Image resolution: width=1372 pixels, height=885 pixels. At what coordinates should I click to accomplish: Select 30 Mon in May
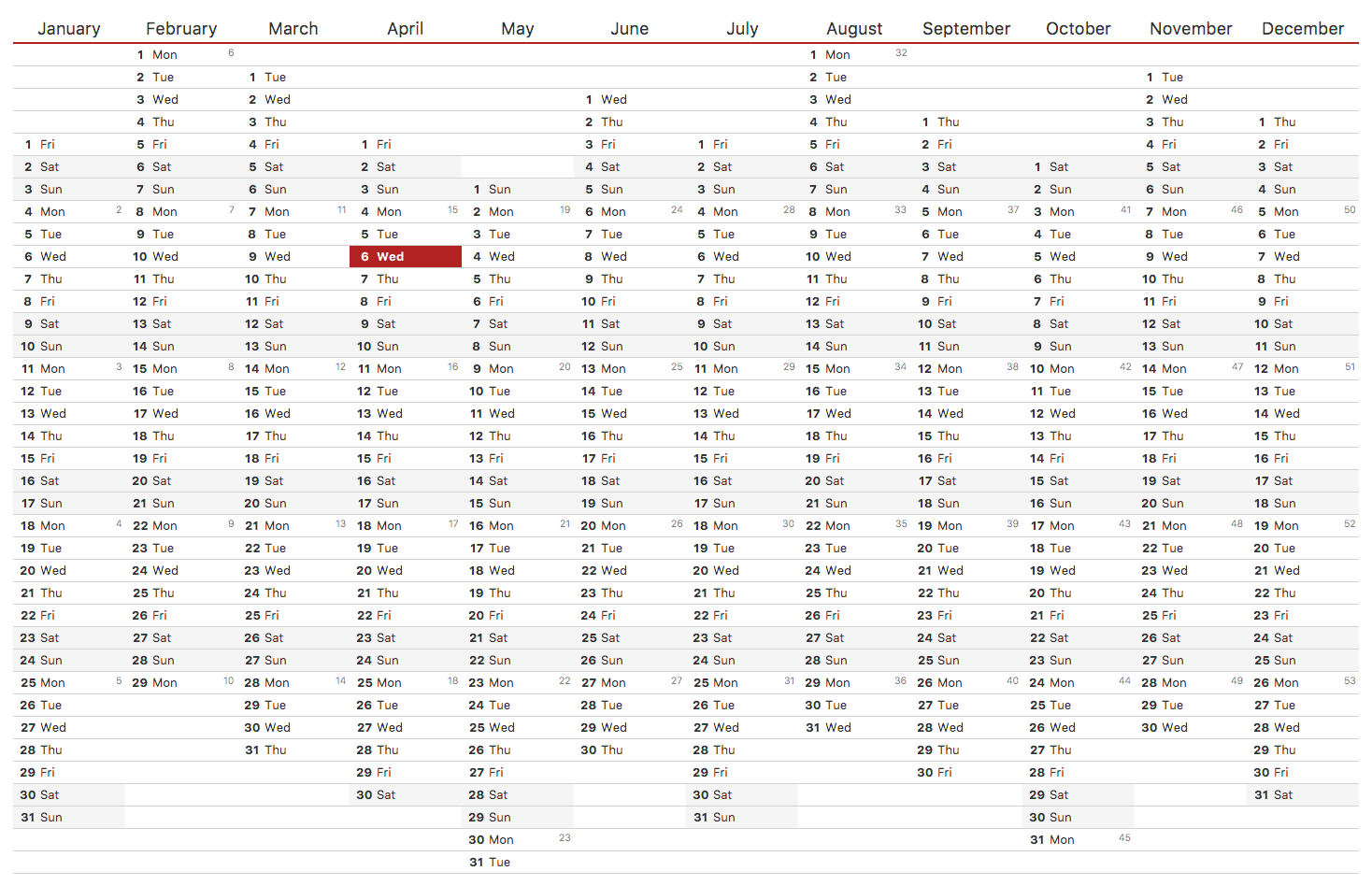coord(518,839)
